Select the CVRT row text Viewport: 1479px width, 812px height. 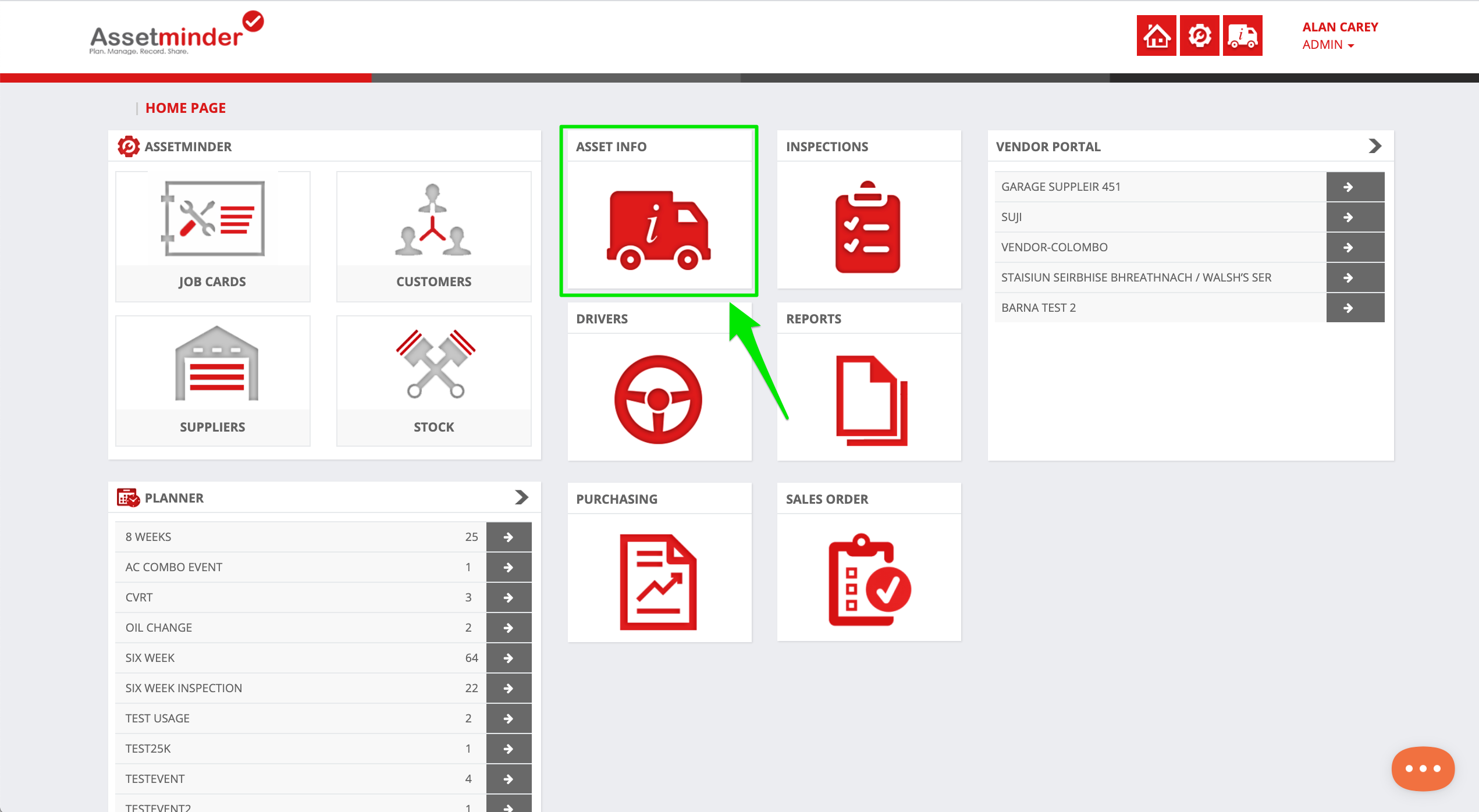click(x=139, y=597)
